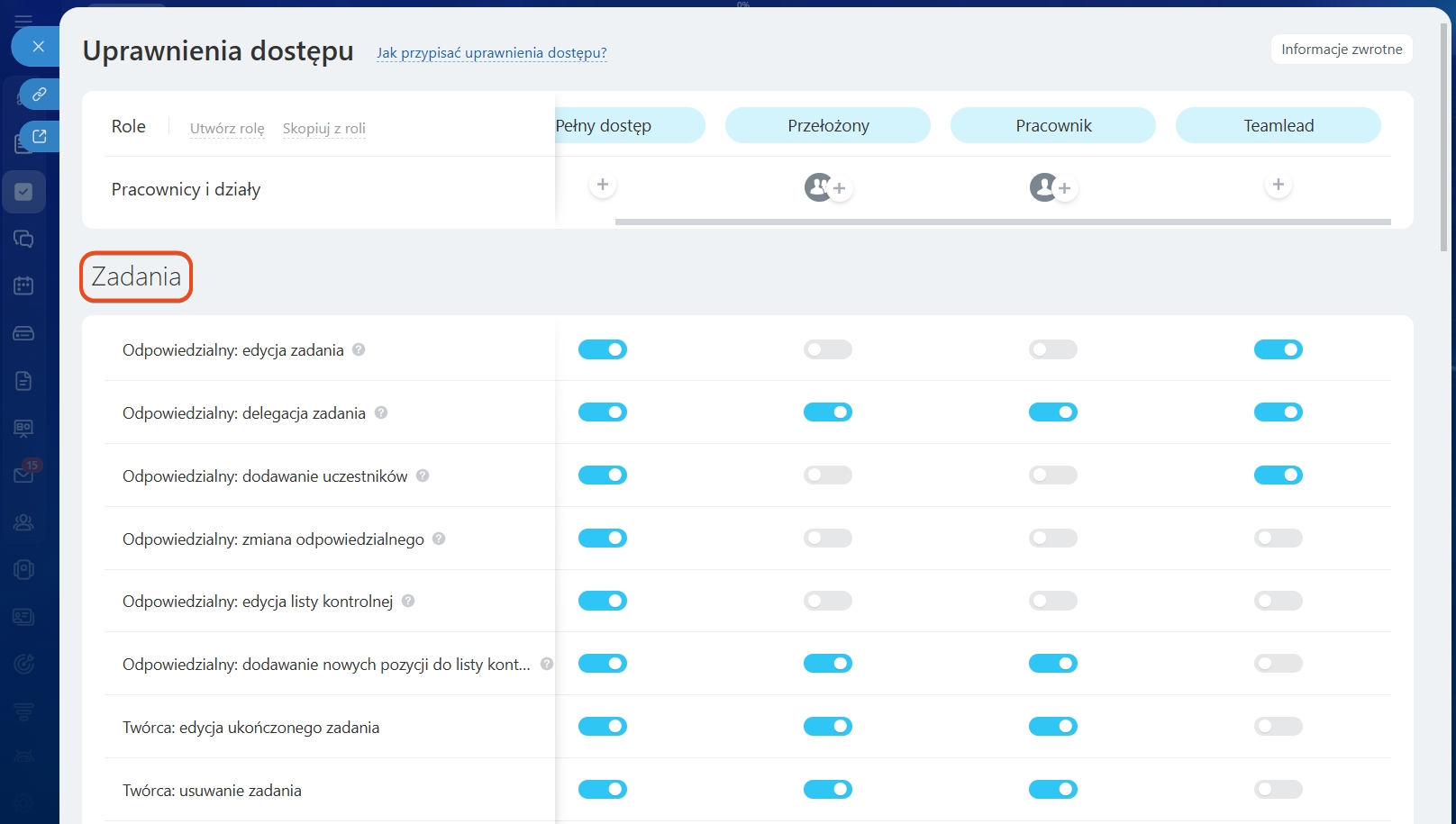This screenshot has height=824, width=1456.
Task: Click 'Skopiuj z roli' link
Action: click(323, 129)
